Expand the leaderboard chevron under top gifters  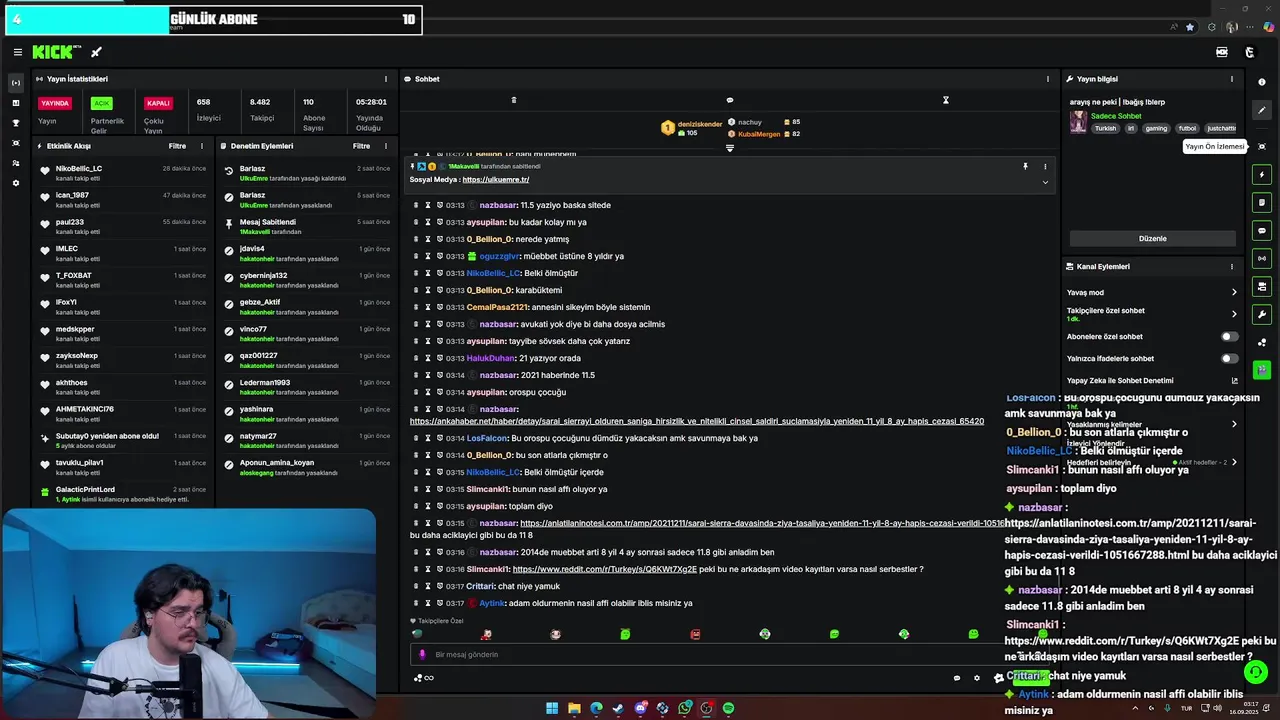[x=729, y=148]
